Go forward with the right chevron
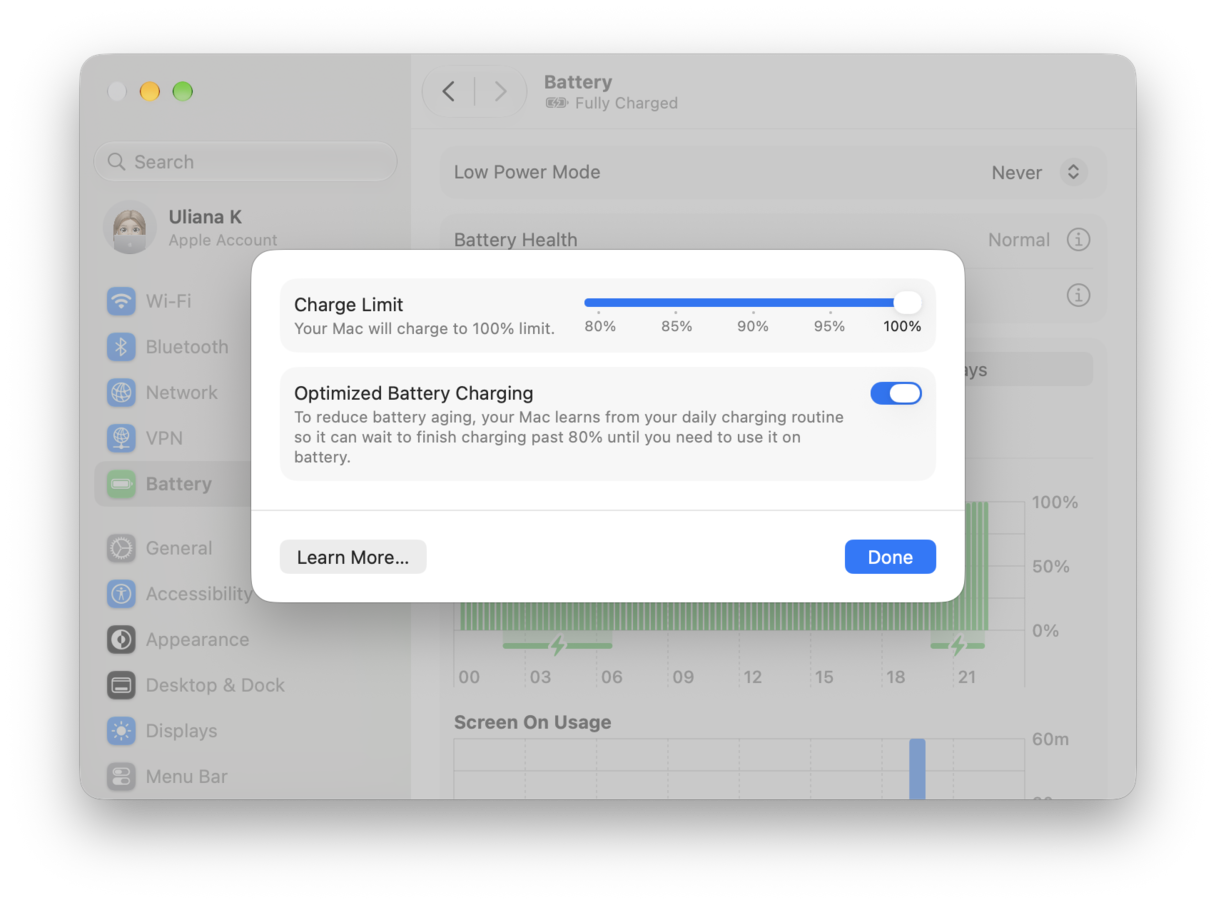1216x905 pixels. coord(501,92)
